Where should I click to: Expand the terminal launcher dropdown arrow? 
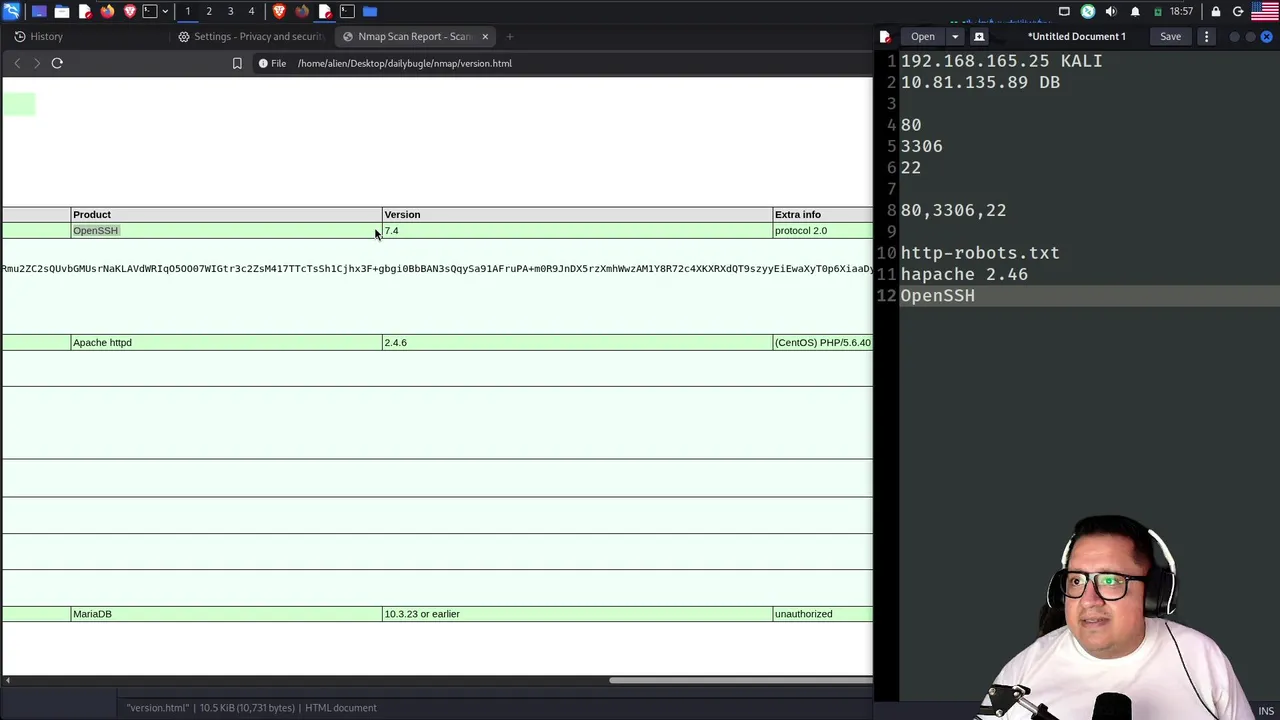coord(164,11)
